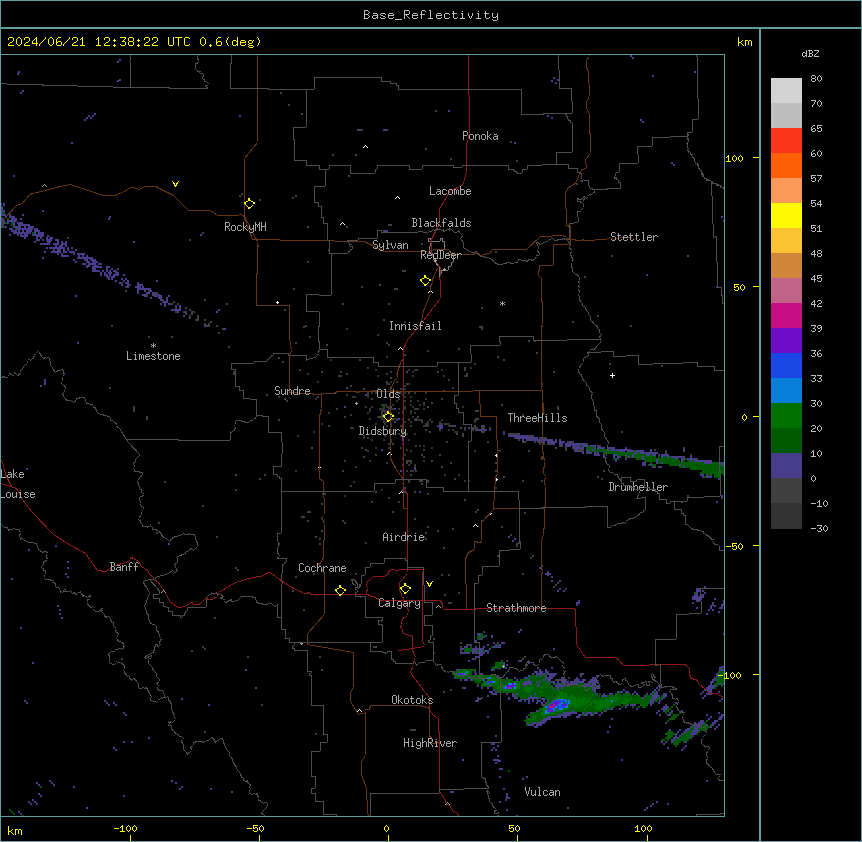Click the Calgary city label
862x842 pixels.
(x=399, y=603)
